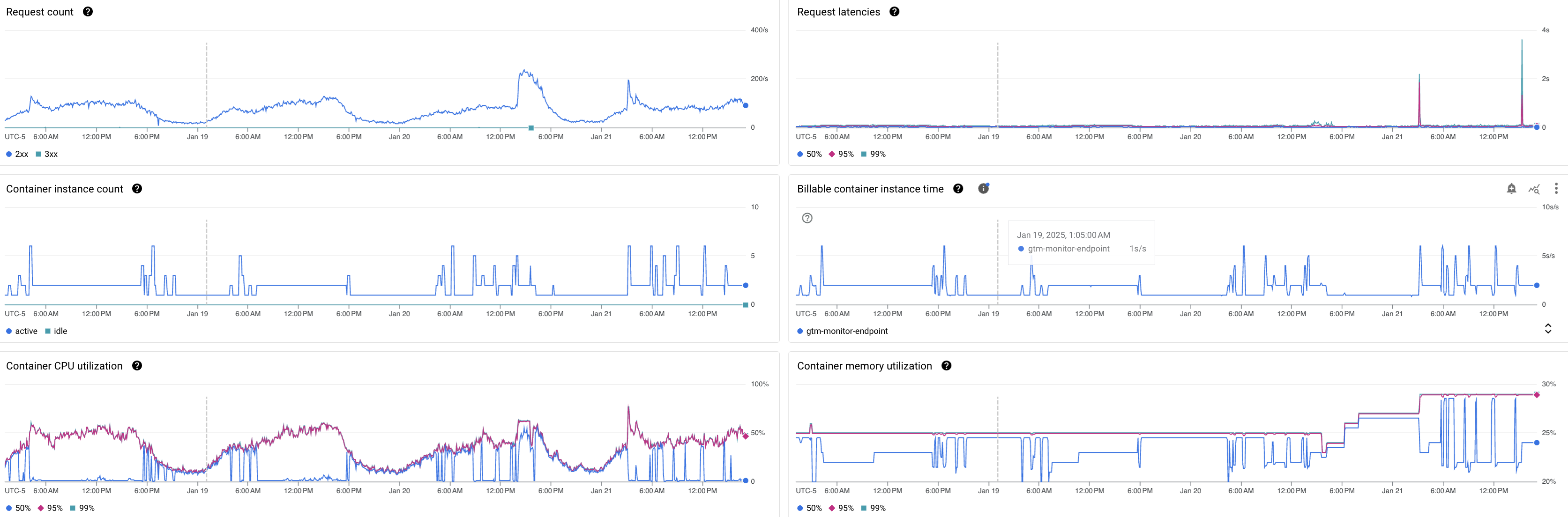Create alert with the bell icon
Screen dimensions: 1568x517
tap(1511, 189)
